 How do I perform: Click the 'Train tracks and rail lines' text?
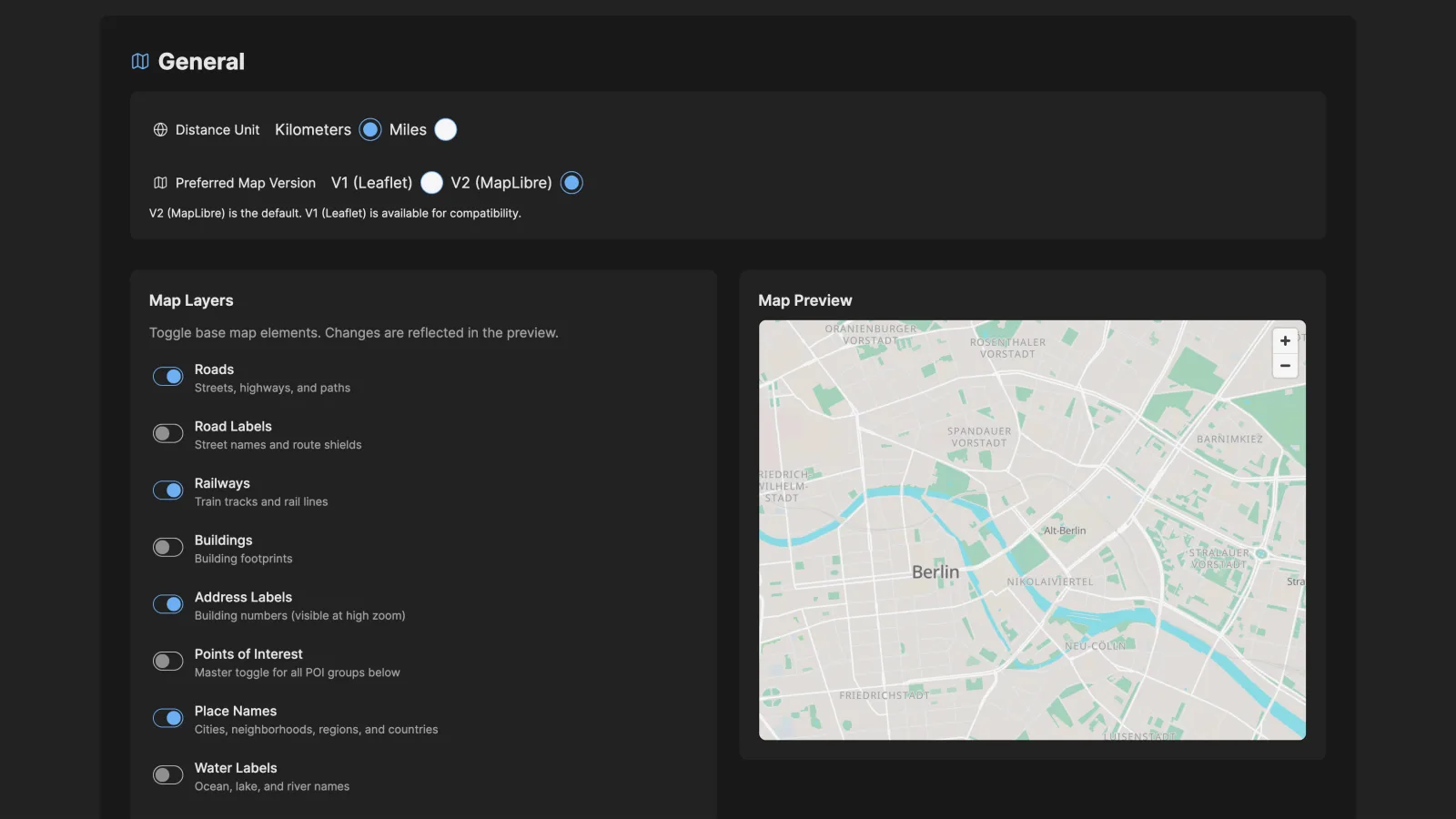[261, 501]
